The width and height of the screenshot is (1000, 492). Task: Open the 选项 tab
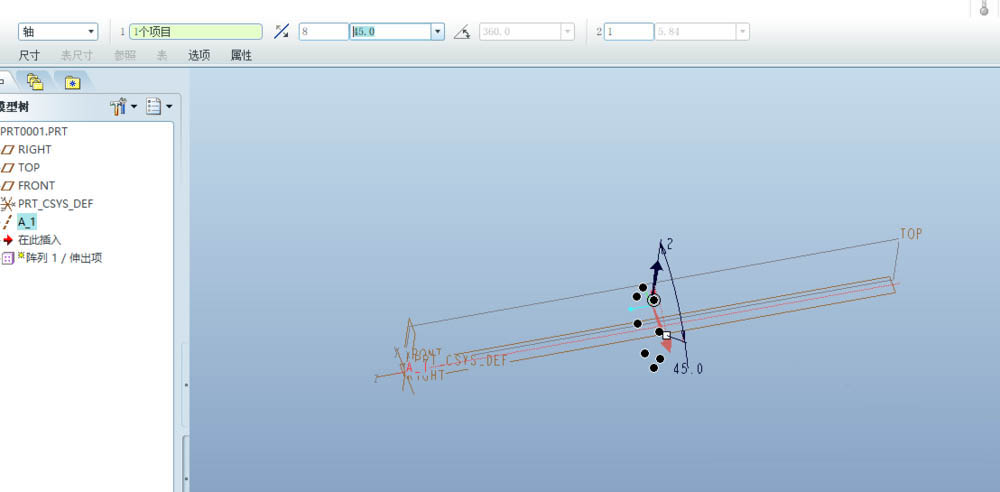point(199,56)
